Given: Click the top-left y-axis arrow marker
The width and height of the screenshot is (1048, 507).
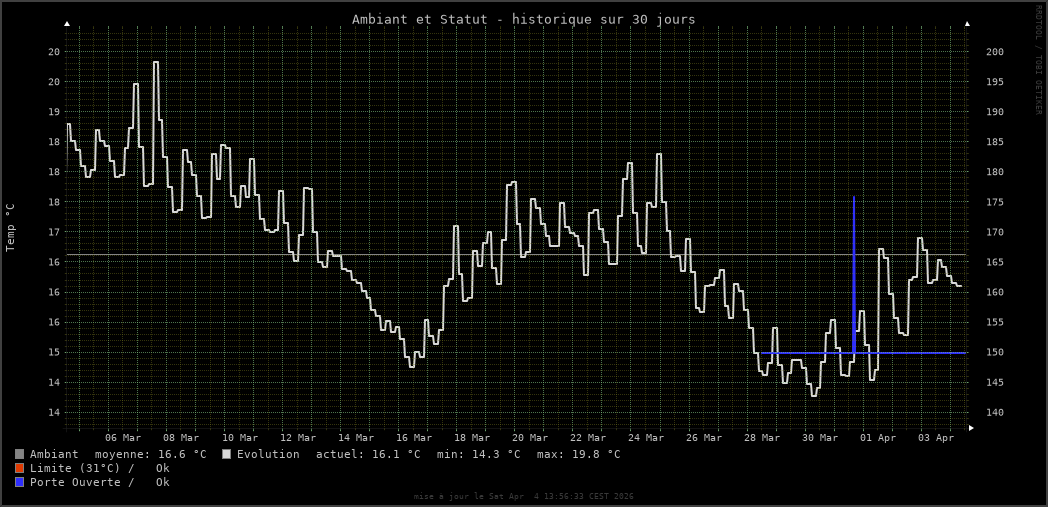Looking at the screenshot, I should coord(67,23).
